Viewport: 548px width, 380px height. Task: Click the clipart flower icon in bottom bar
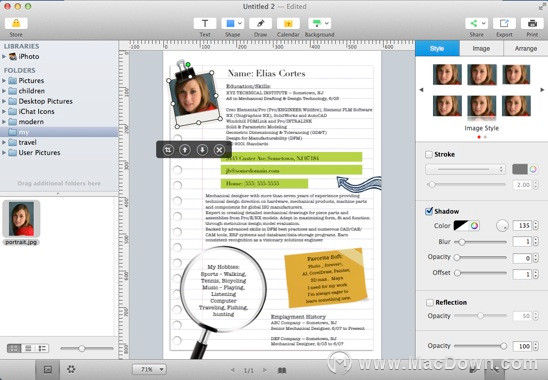click(71, 369)
